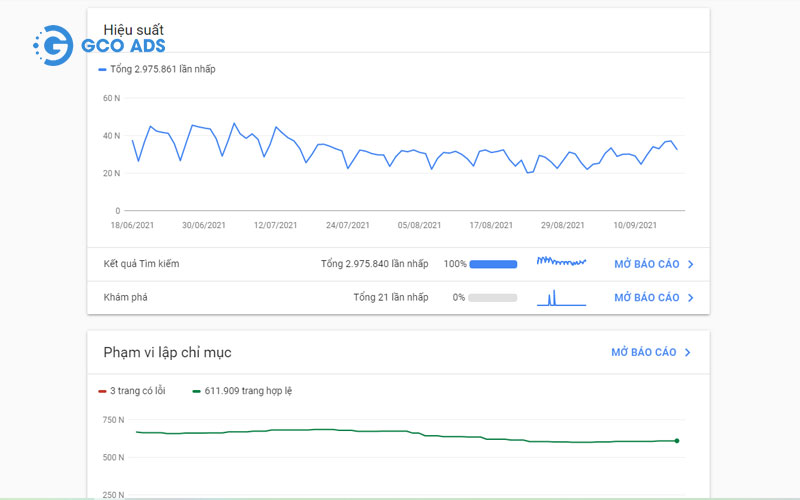Image resolution: width=800 pixels, height=500 pixels.
Task: Open MỞ BÁO CÁO for Phạm vi lập chỉ mục
Action: pos(643,353)
